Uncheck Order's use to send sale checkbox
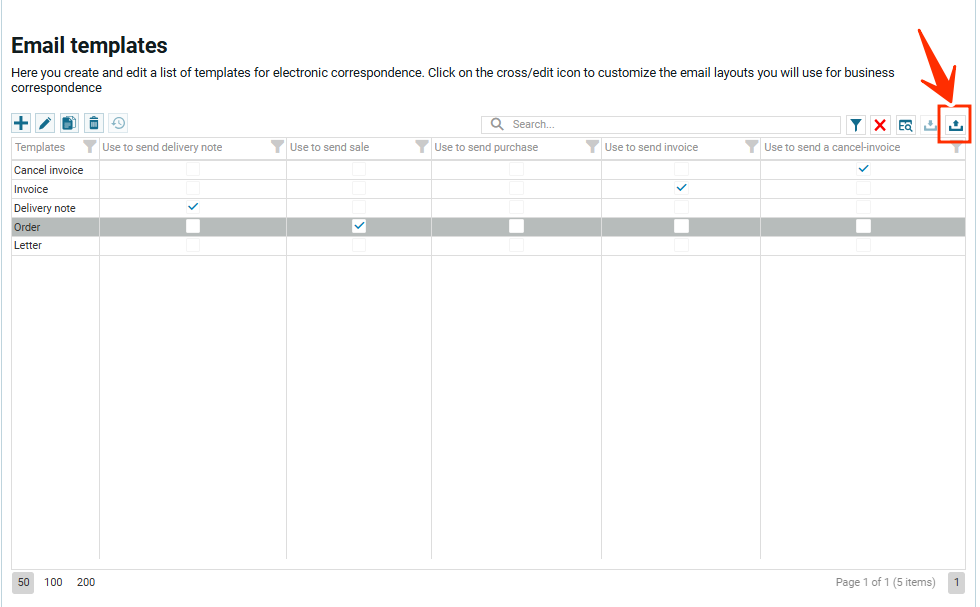This screenshot has height=607, width=980. [x=359, y=226]
